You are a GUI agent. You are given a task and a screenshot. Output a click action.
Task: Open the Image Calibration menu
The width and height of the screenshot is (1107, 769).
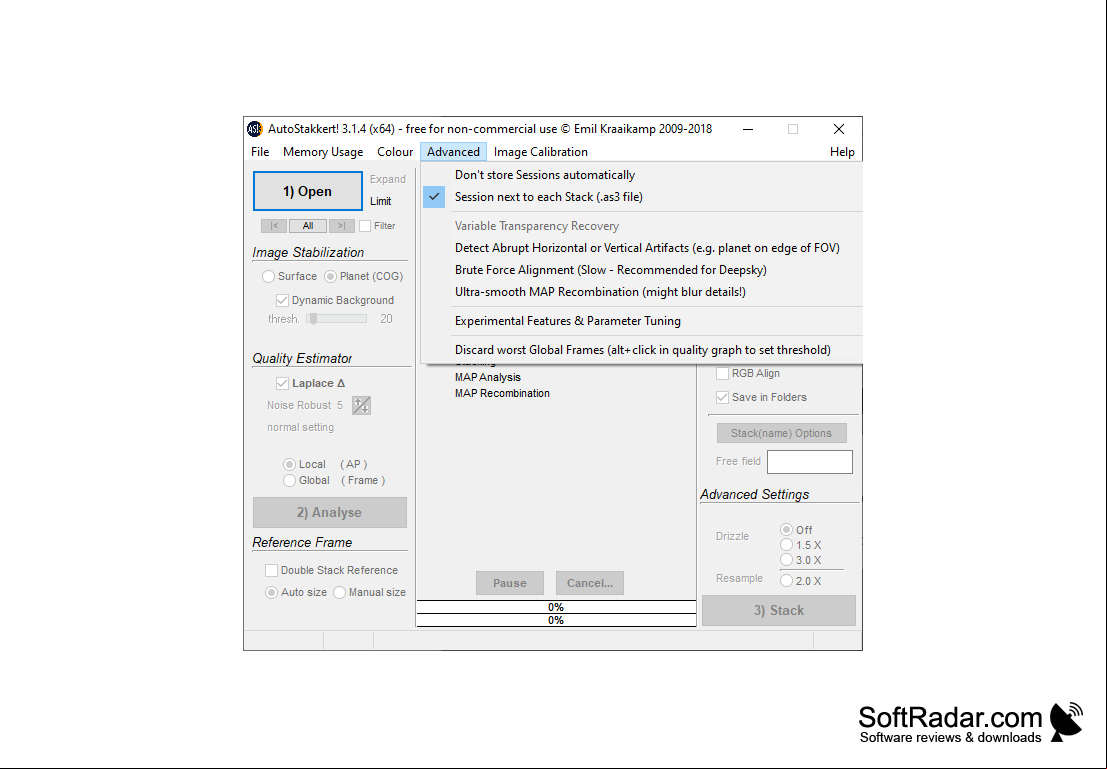[x=541, y=152]
